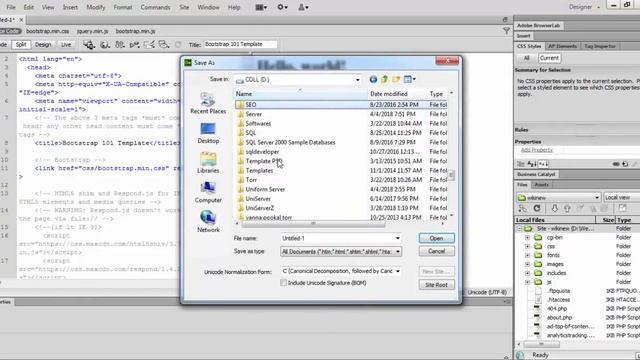Click the Dreamweaver status globe icon near Ready
Viewport: 640px width, 360px height.
click(520, 355)
